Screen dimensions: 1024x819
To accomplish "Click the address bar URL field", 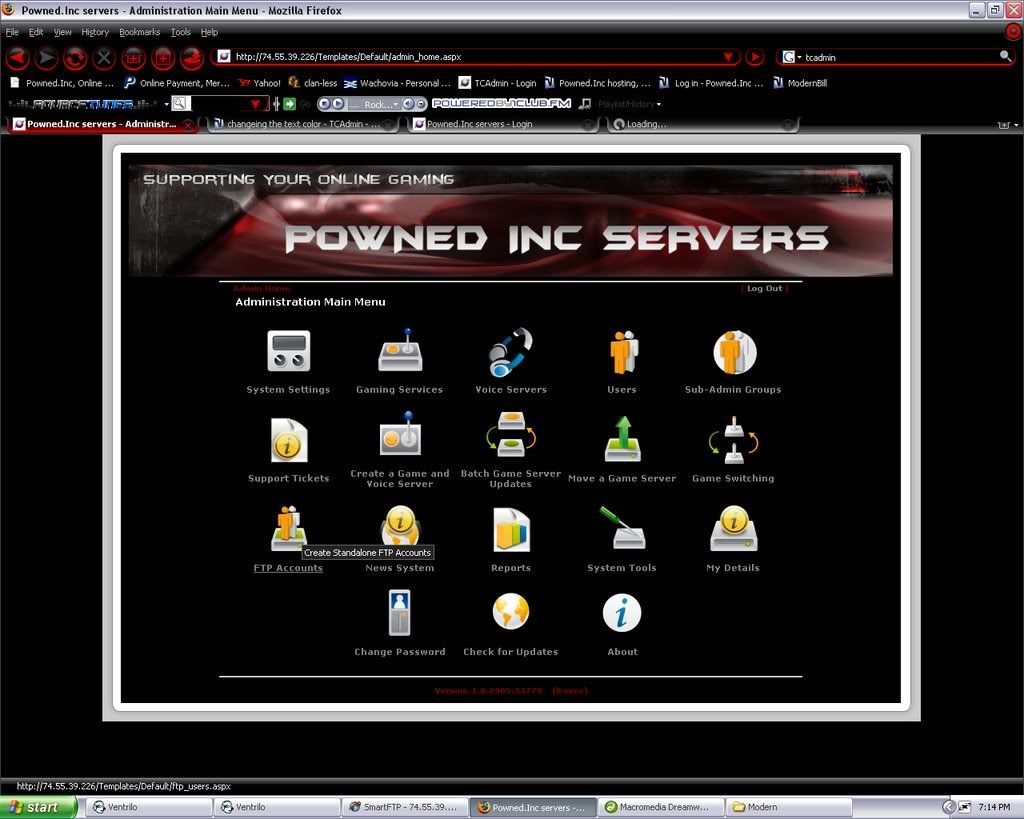I will click(x=470, y=57).
